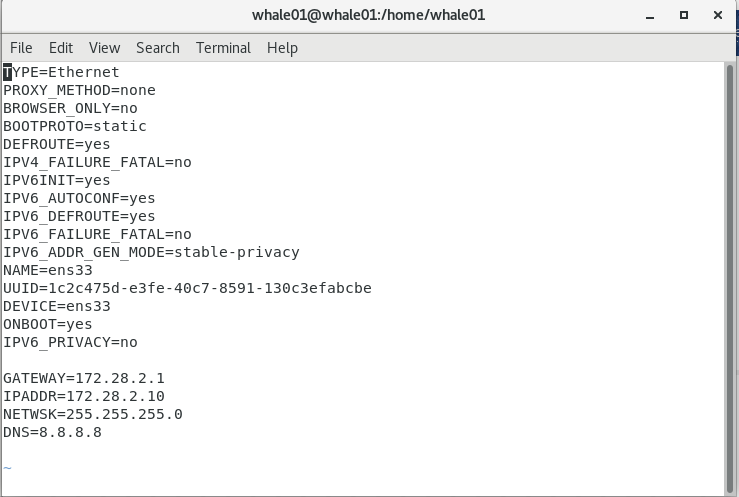The height and width of the screenshot is (497, 739).
Task: Click the GATEWAY=172.28.2.1 line
Action: point(83,378)
